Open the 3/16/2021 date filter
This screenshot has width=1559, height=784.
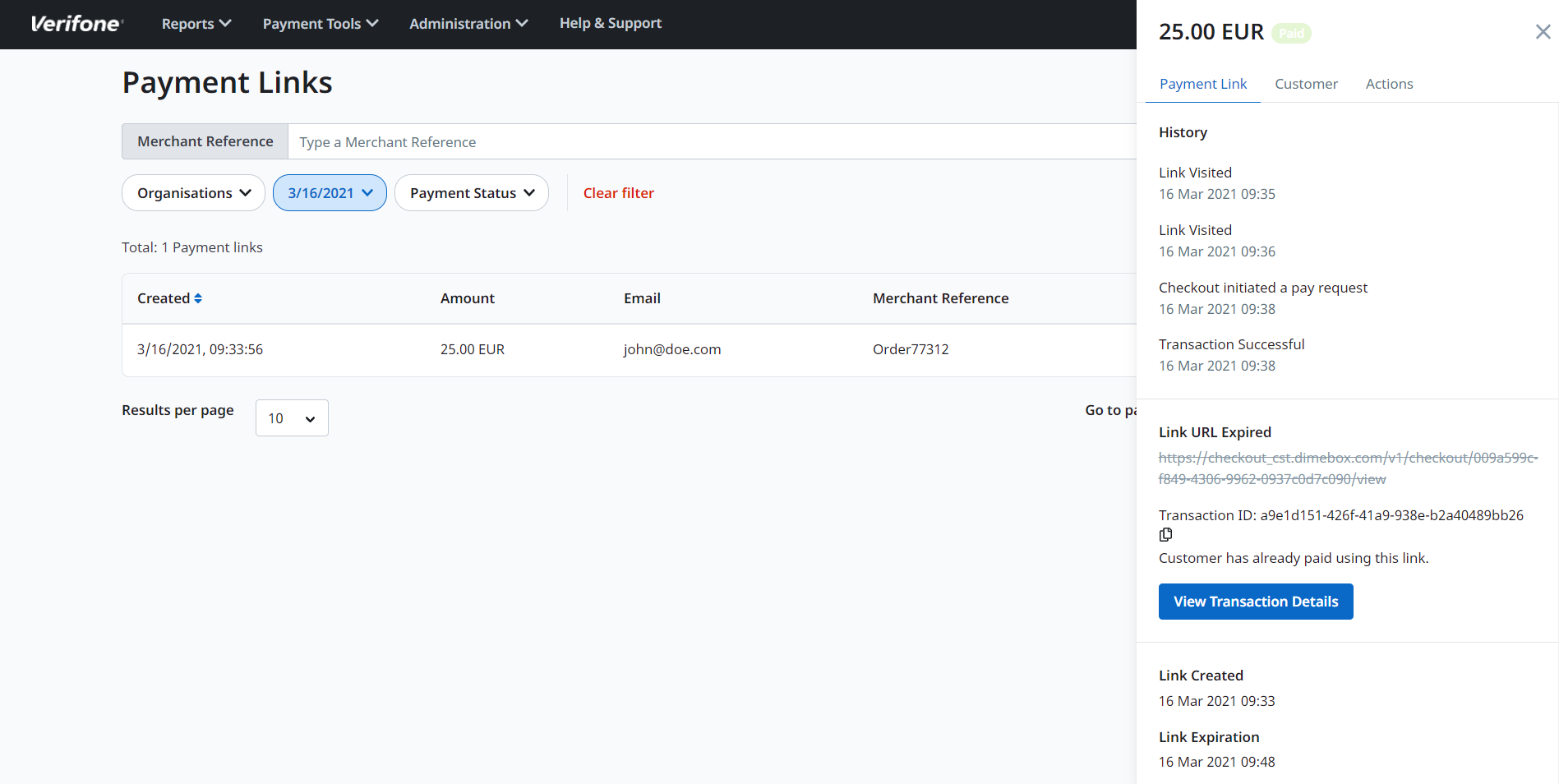point(330,192)
